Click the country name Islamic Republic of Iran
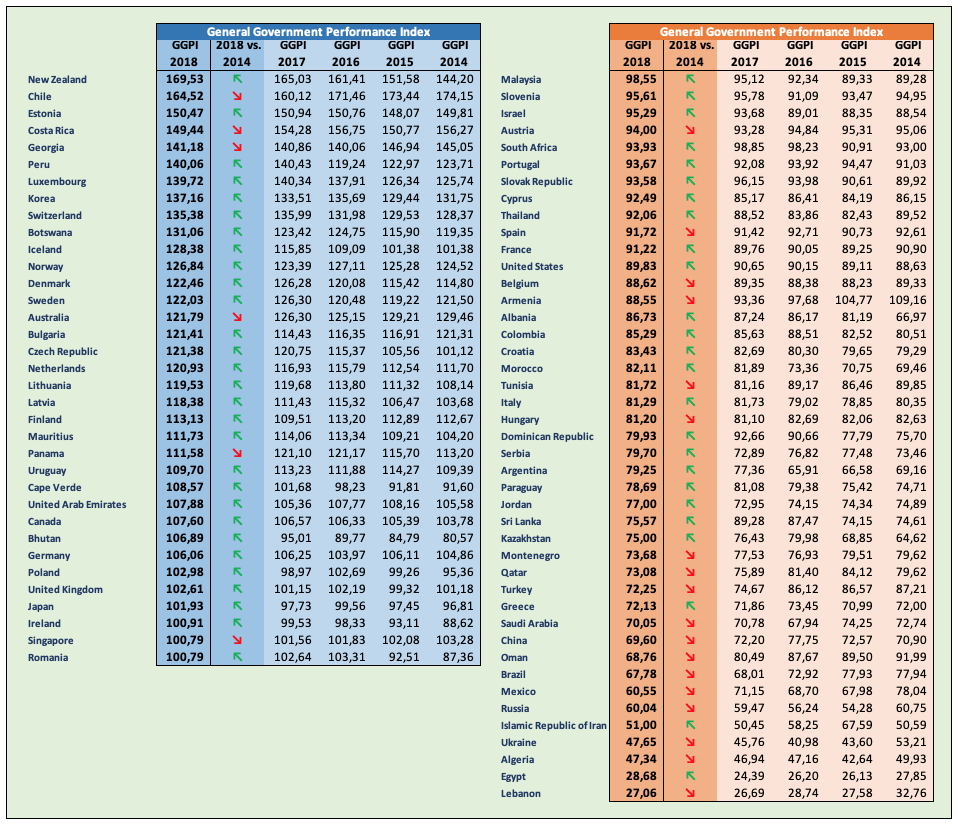 coord(554,725)
